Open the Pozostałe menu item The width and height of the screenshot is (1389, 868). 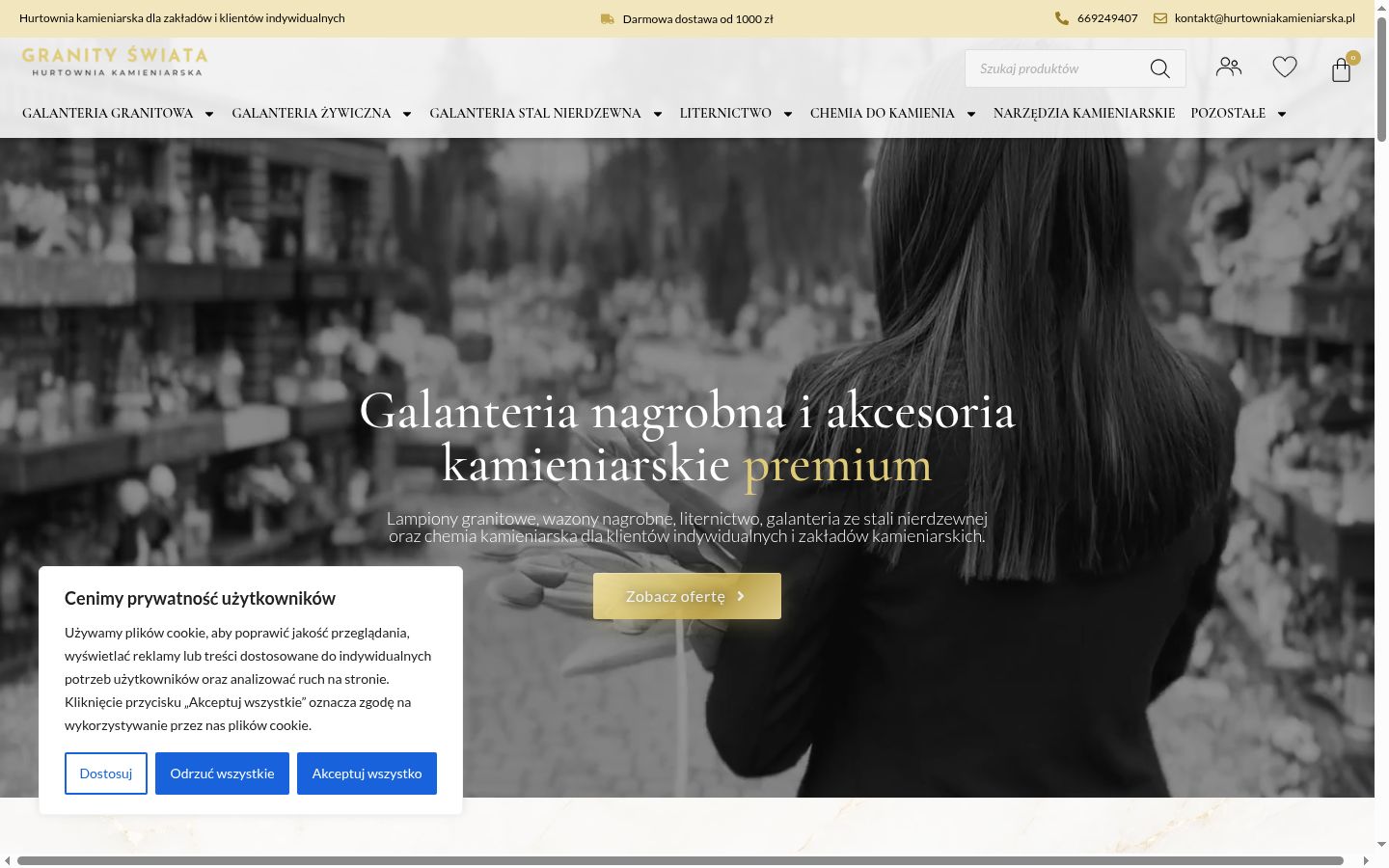point(1228,113)
